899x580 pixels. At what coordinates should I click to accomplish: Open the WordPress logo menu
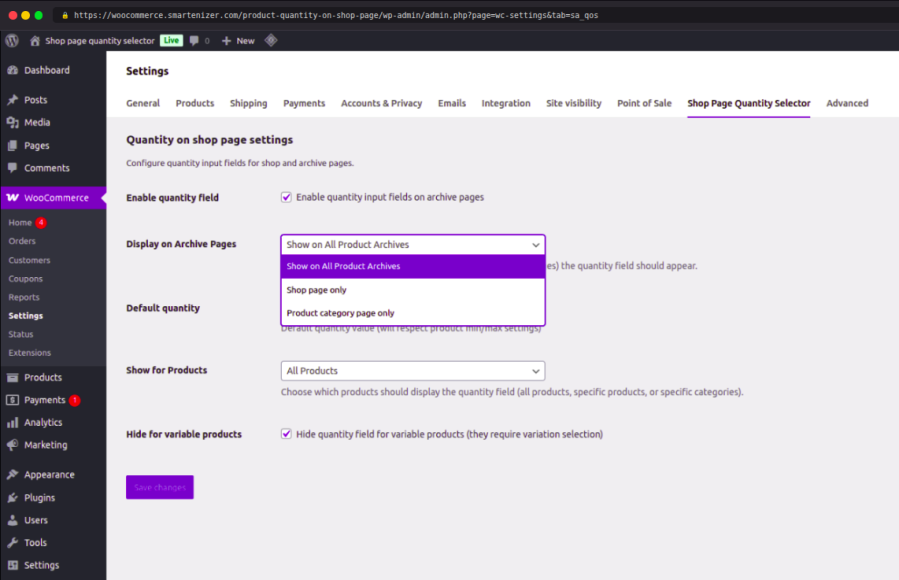(x=12, y=41)
